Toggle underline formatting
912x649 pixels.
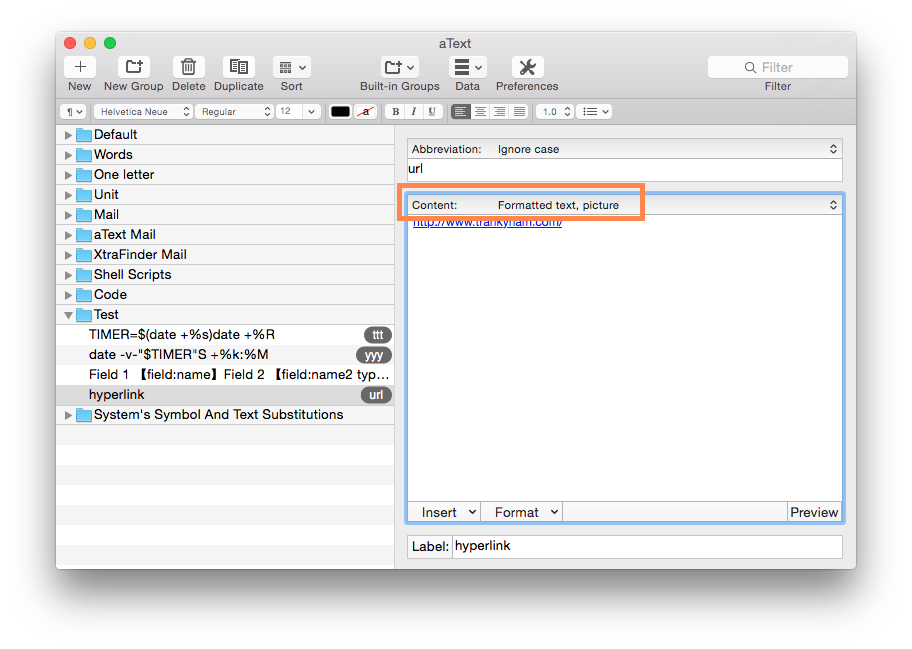pos(432,112)
